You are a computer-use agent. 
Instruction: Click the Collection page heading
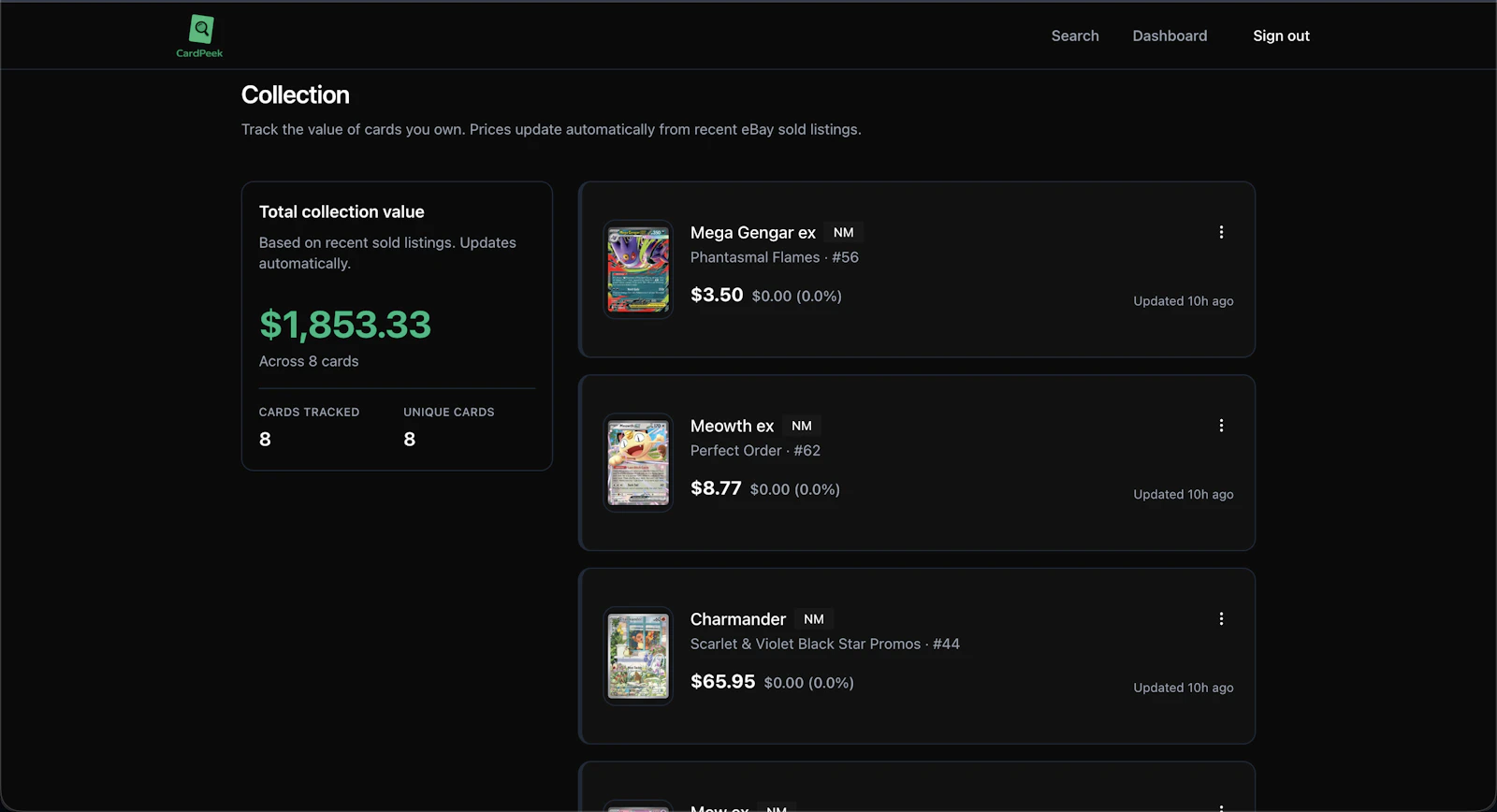[x=296, y=95]
